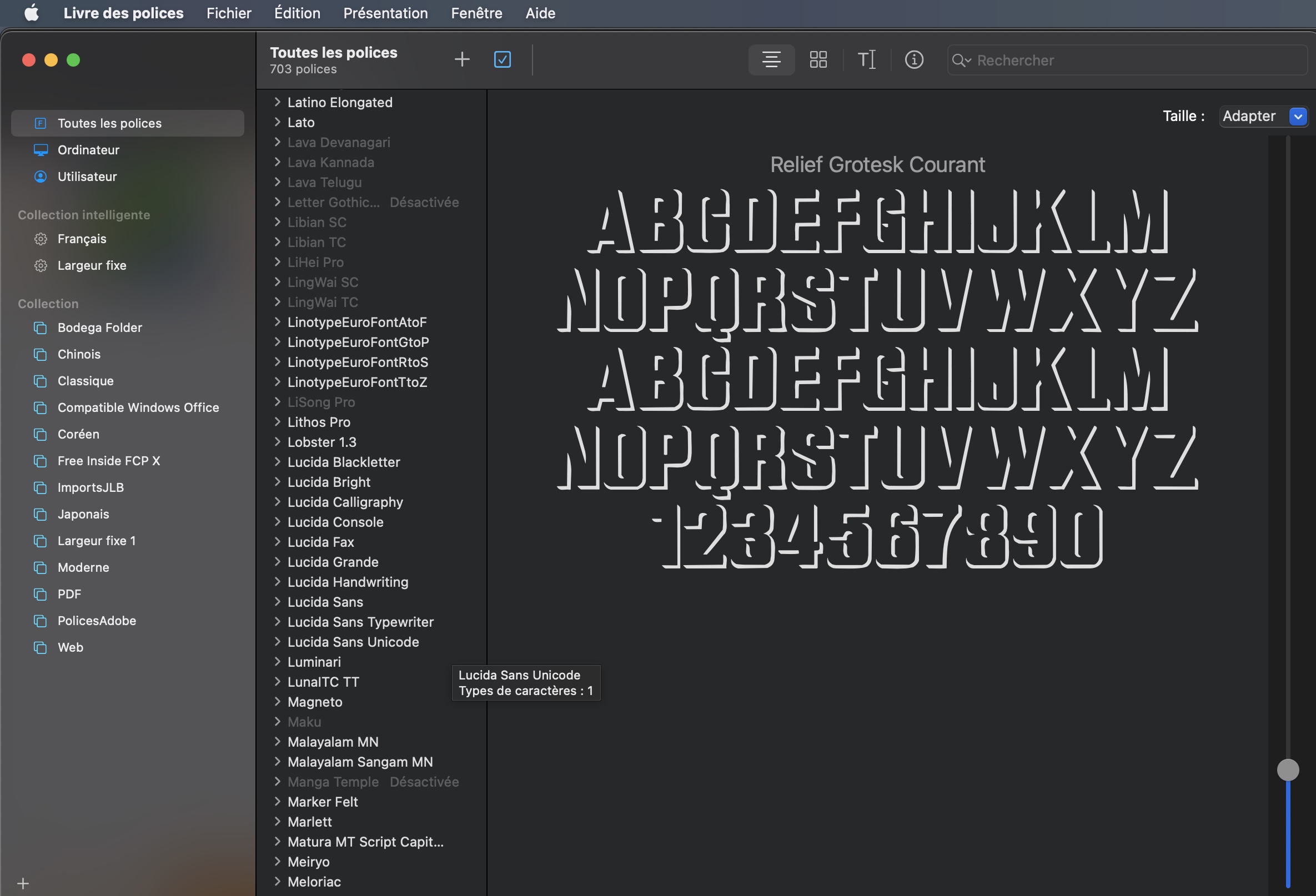This screenshot has height=896, width=1316.
Task: Open the PolicesAdobe collection
Action: (97, 620)
